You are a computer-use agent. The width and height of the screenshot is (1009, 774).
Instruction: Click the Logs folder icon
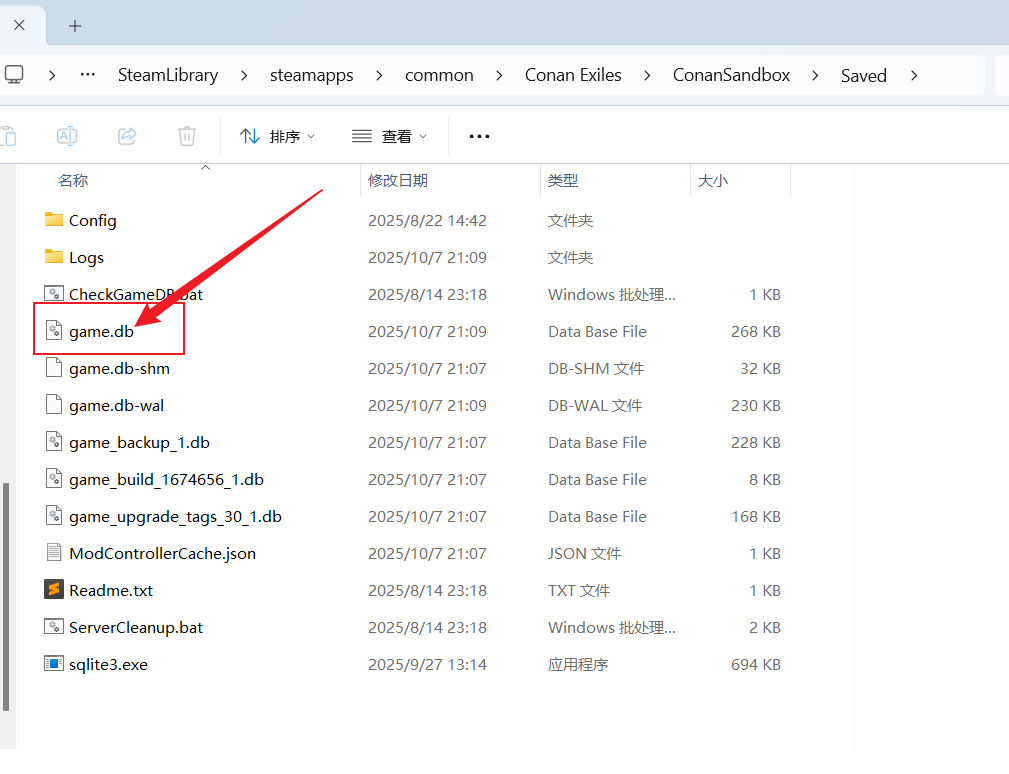[x=54, y=257]
